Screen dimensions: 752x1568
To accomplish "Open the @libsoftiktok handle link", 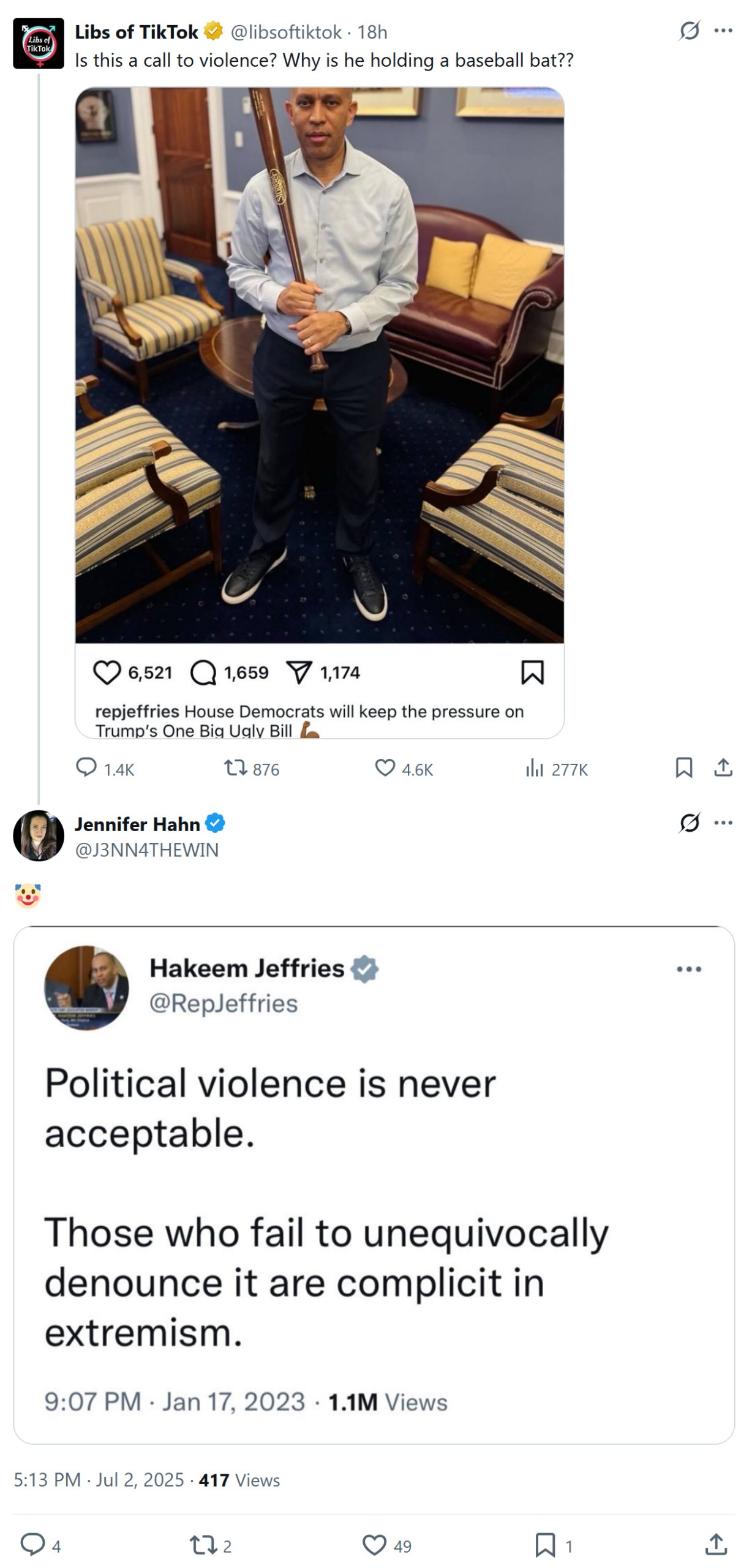I will [285, 32].
